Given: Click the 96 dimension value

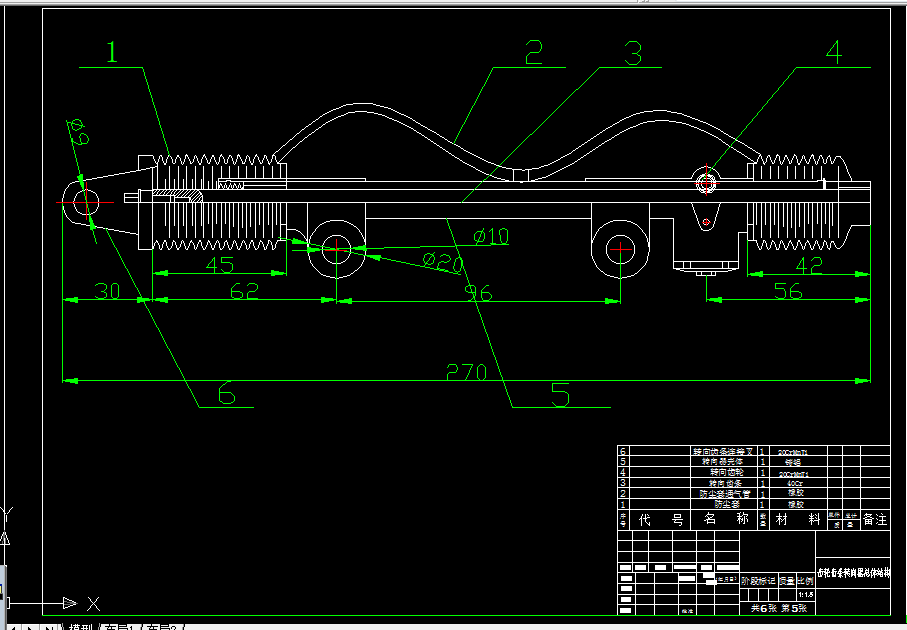Looking at the screenshot, I should [x=479, y=293].
